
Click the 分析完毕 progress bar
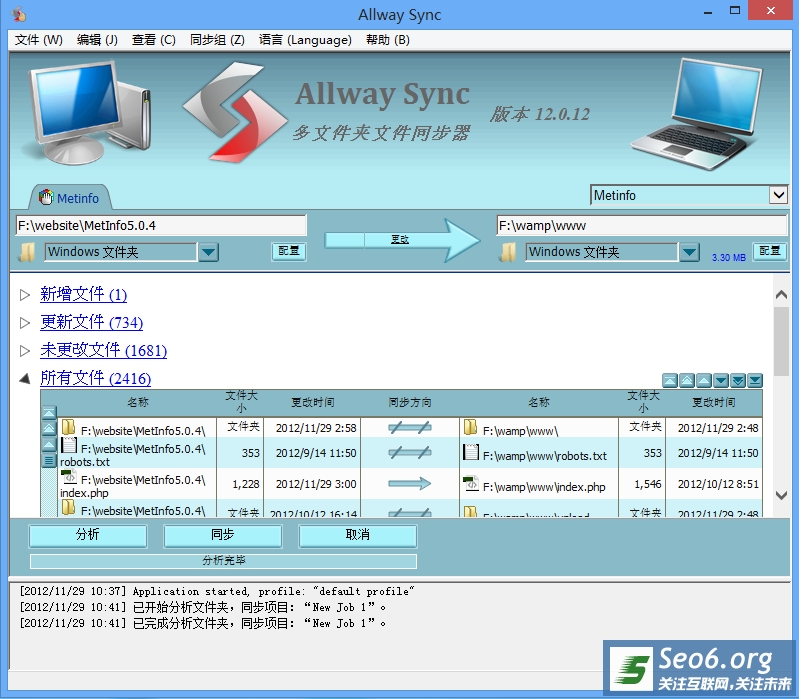[223, 561]
